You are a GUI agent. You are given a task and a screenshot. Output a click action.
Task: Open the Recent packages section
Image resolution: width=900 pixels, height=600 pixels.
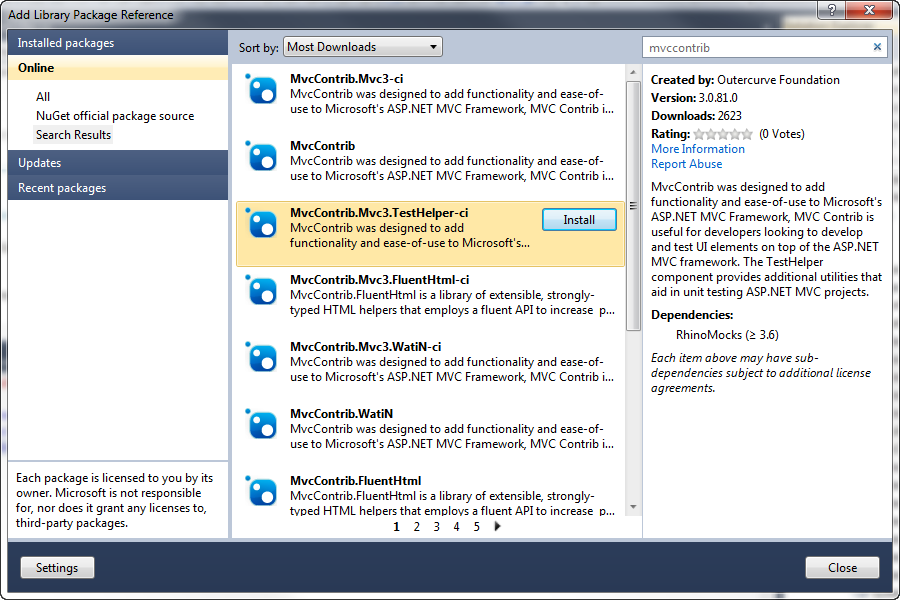(118, 188)
